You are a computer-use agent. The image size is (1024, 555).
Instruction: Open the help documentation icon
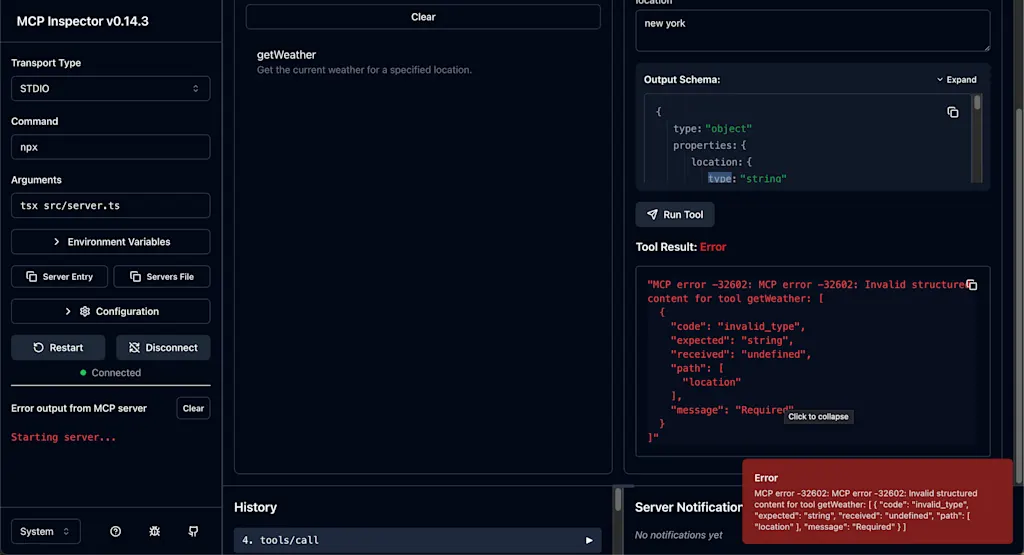[x=116, y=531]
